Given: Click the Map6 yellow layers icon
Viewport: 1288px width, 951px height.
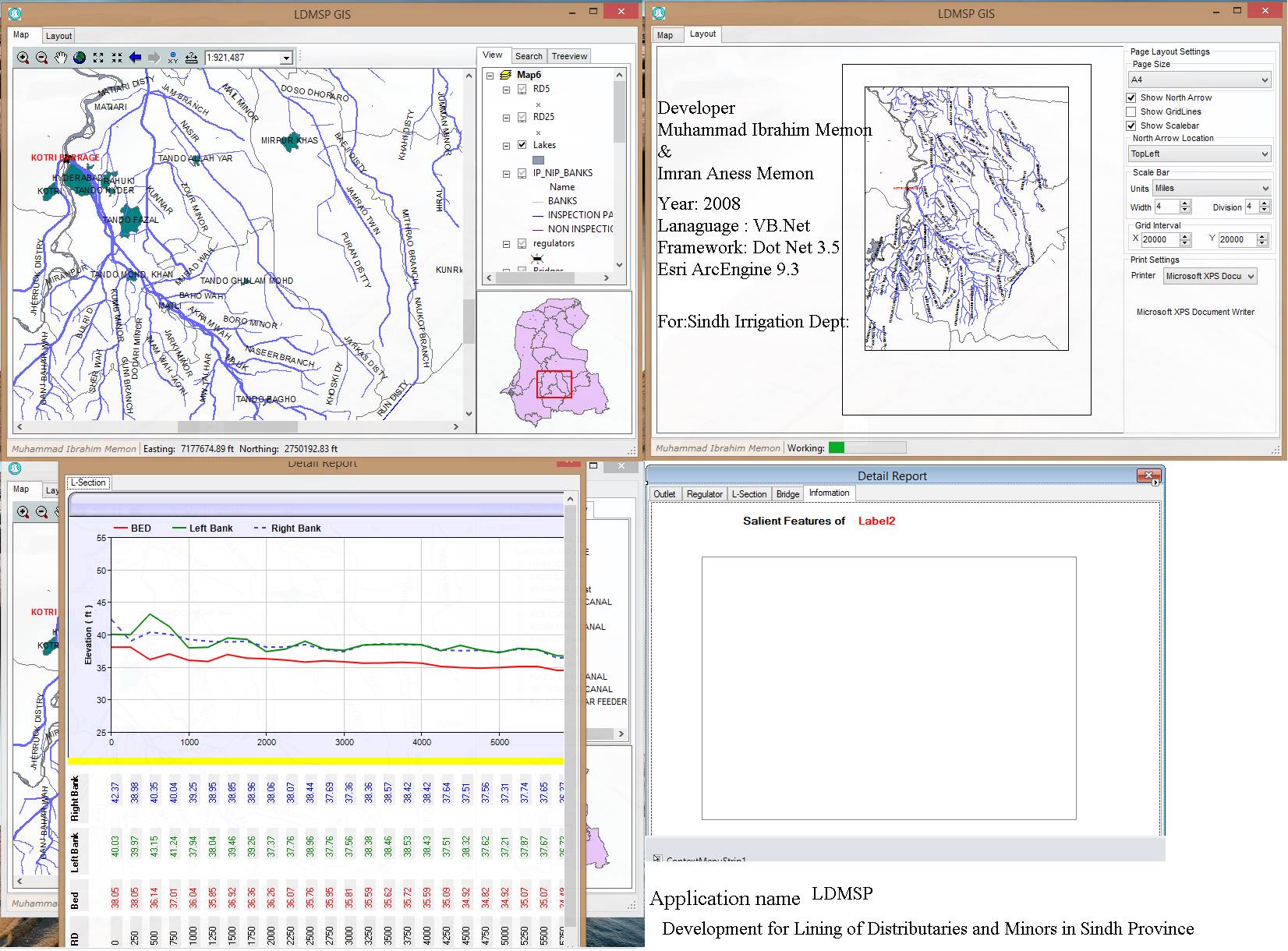Looking at the screenshot, I should click(x=505, y=75).
